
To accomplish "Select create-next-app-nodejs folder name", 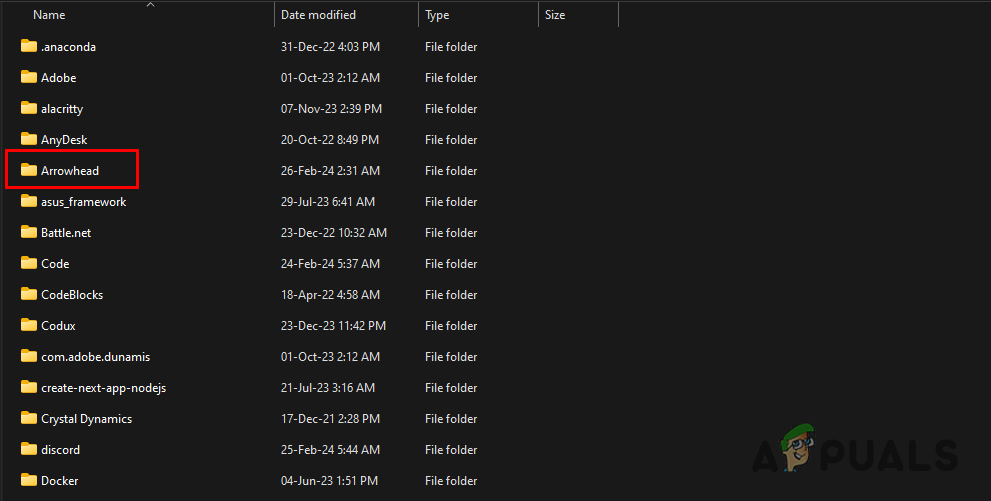I will pyautogui.click(x=103, y=388).
